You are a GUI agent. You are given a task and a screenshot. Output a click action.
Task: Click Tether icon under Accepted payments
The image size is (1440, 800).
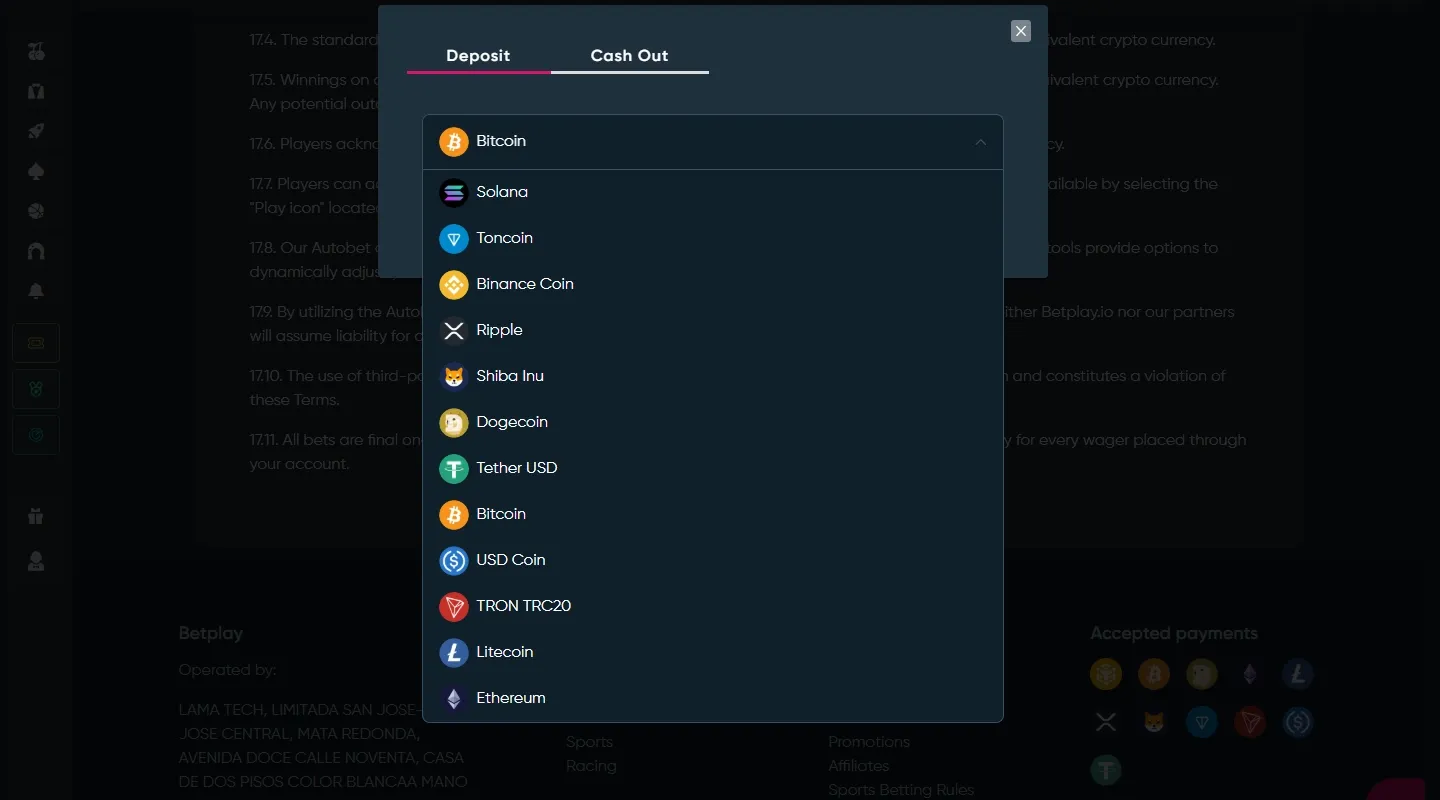(1106, 770)
